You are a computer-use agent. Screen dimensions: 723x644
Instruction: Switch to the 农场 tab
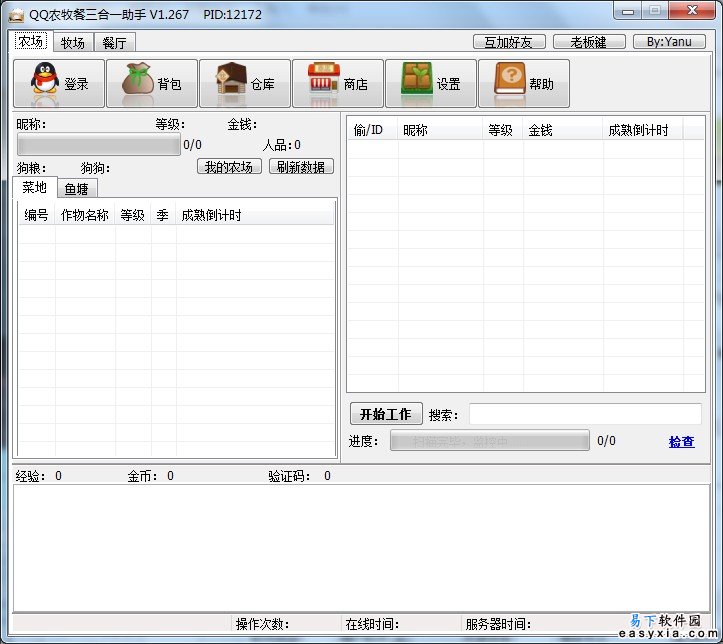(x=31, y=41)
